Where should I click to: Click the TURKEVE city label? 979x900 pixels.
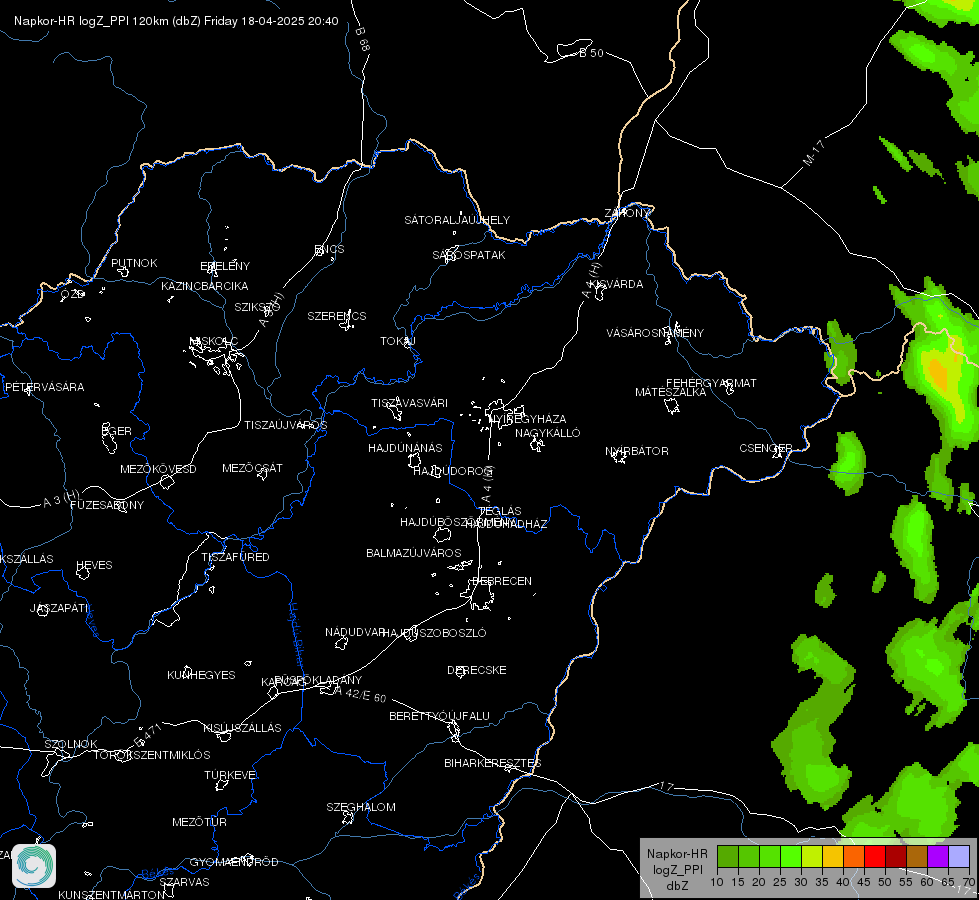click(x=230, y=774)
